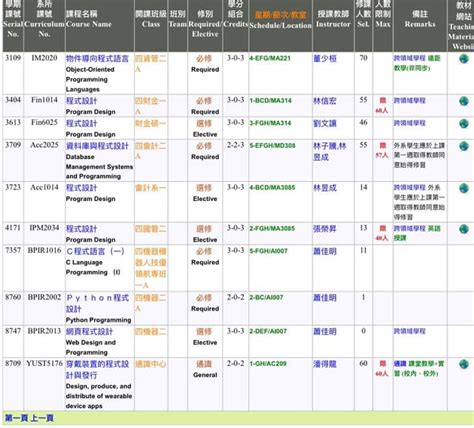
Task: Select schedule 1-BCD/MA314
Action: click(x=270, y=100)
